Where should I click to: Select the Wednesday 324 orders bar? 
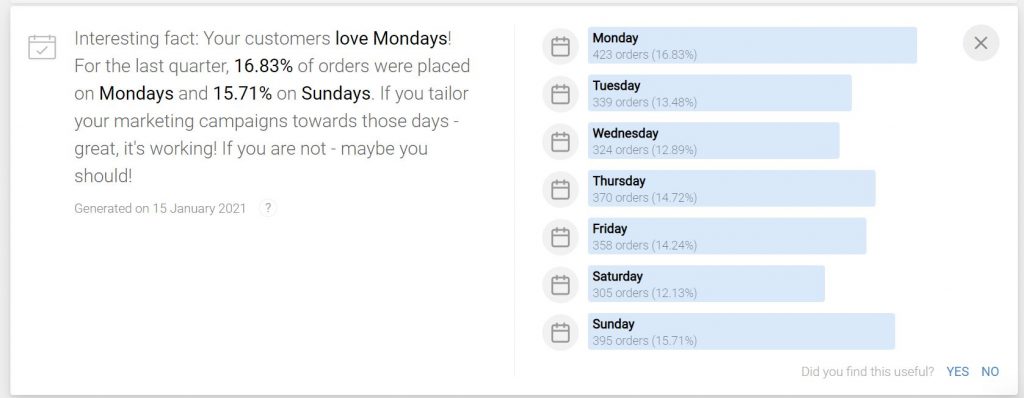(713, 141)
